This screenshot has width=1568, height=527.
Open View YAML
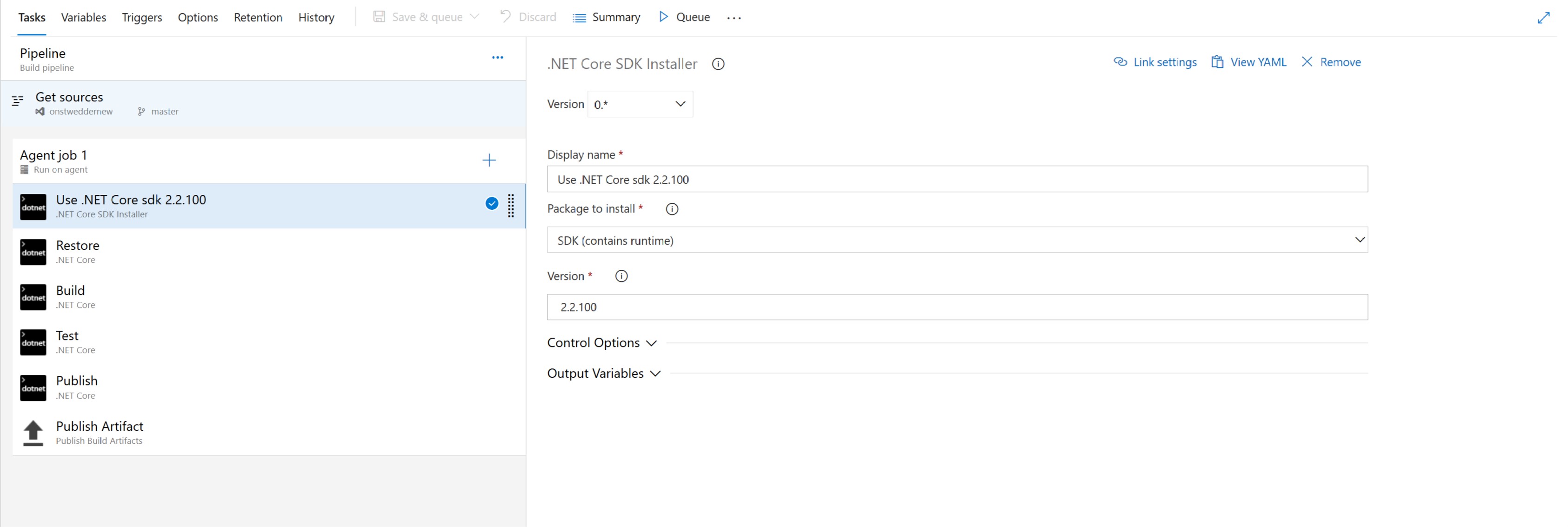tap(1248, 62)
